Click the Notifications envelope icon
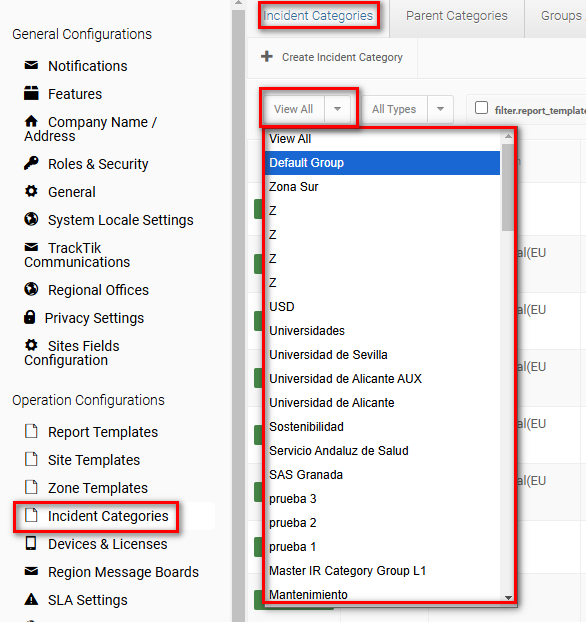 coord(31,65)
